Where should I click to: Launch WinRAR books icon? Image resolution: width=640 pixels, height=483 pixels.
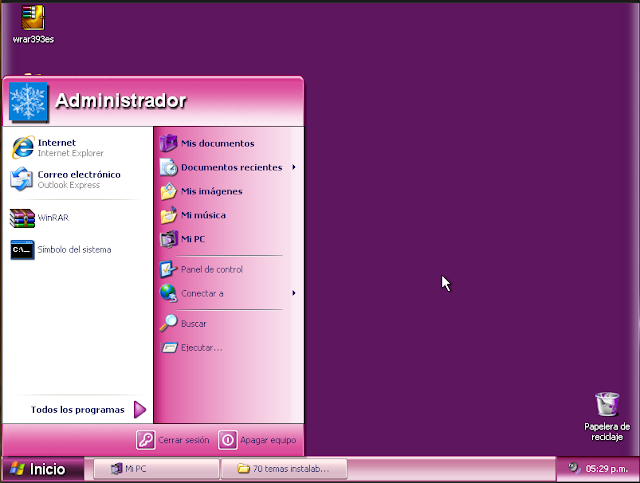(22, 218)
